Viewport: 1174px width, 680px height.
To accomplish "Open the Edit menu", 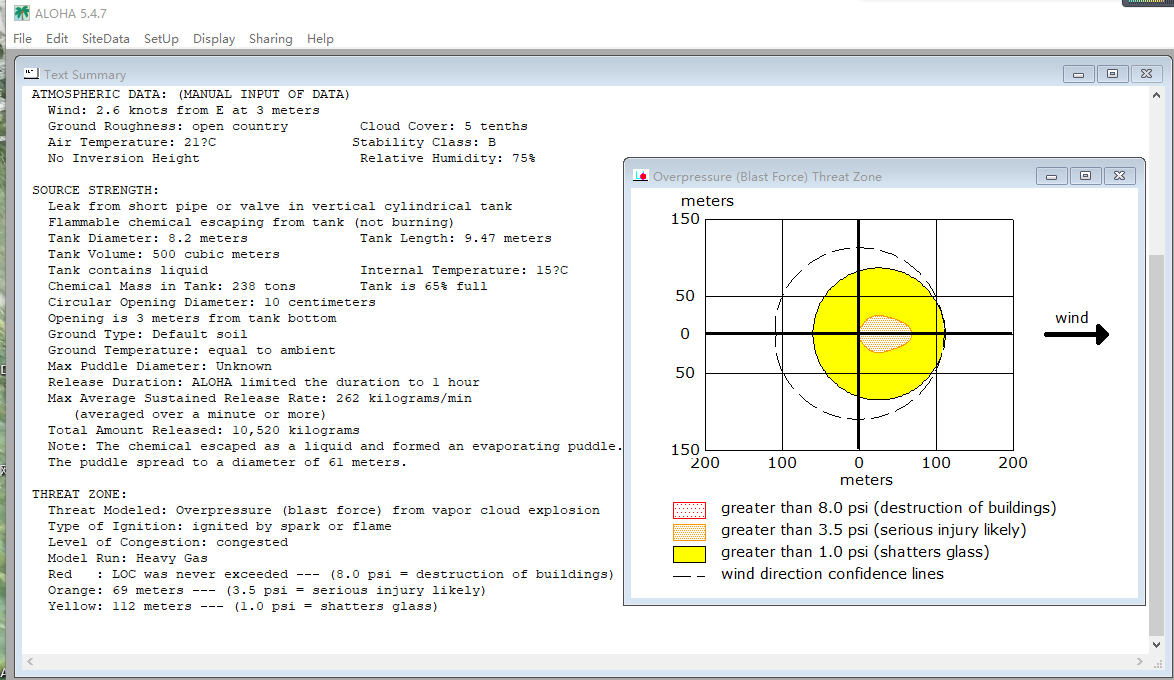I will [x=57, y=39].
